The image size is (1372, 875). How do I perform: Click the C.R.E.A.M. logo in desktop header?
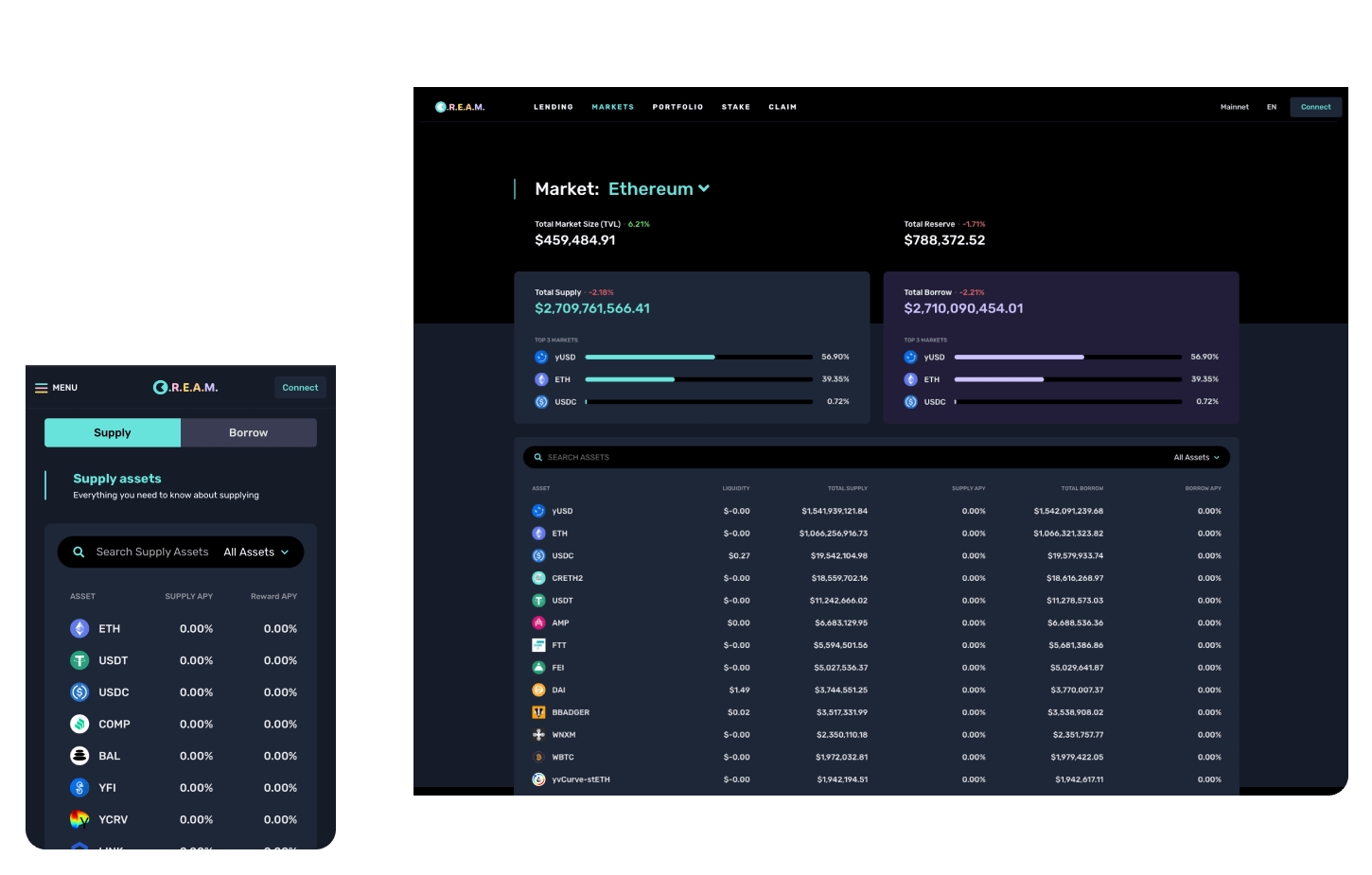460,107
